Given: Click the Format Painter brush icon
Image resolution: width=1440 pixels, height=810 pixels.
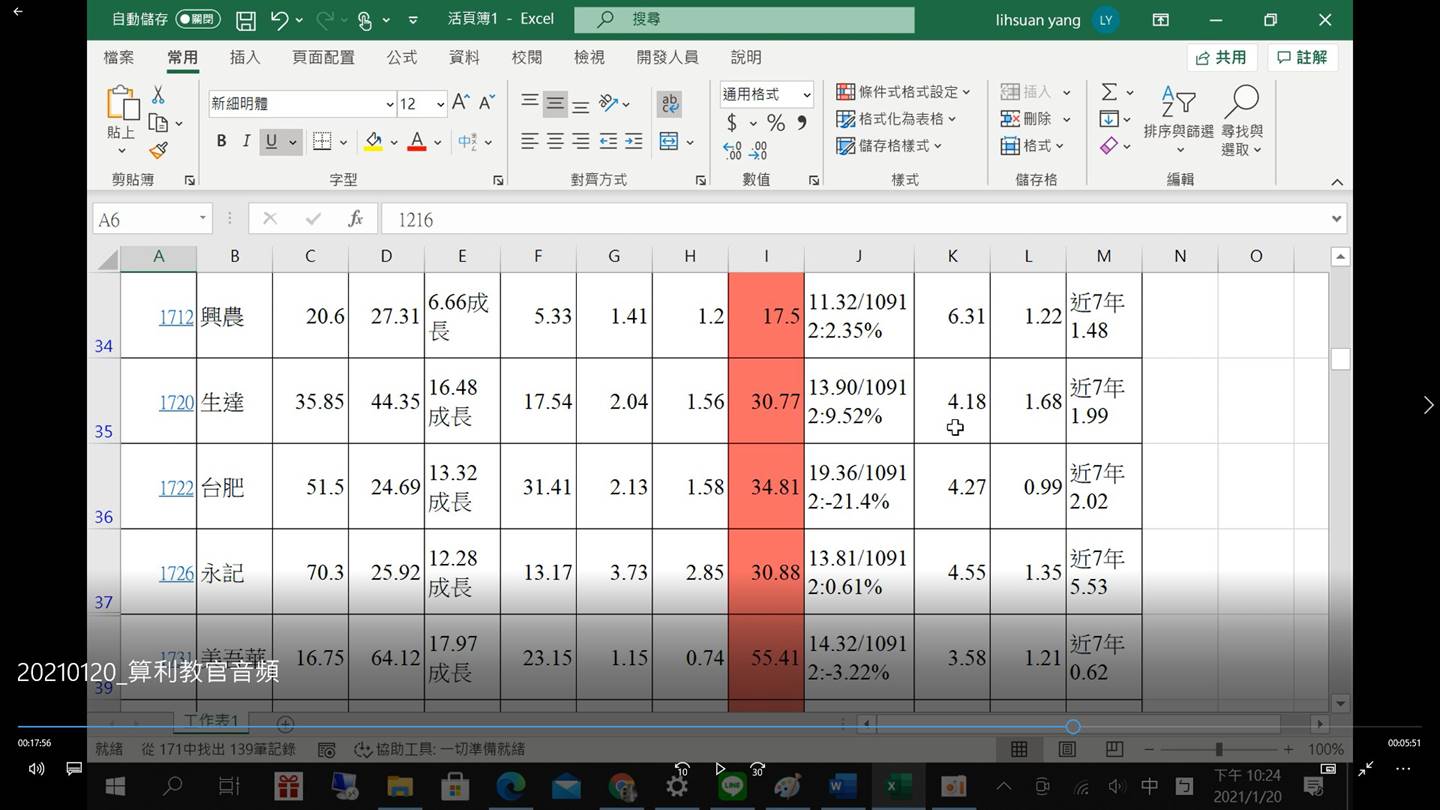Looking at the screenshot, I should coord(158,151).
